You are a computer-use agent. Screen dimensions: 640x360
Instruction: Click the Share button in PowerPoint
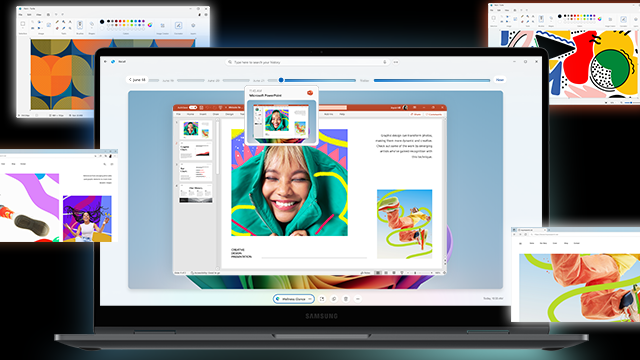pyautogui.click(x=416, y=114)
